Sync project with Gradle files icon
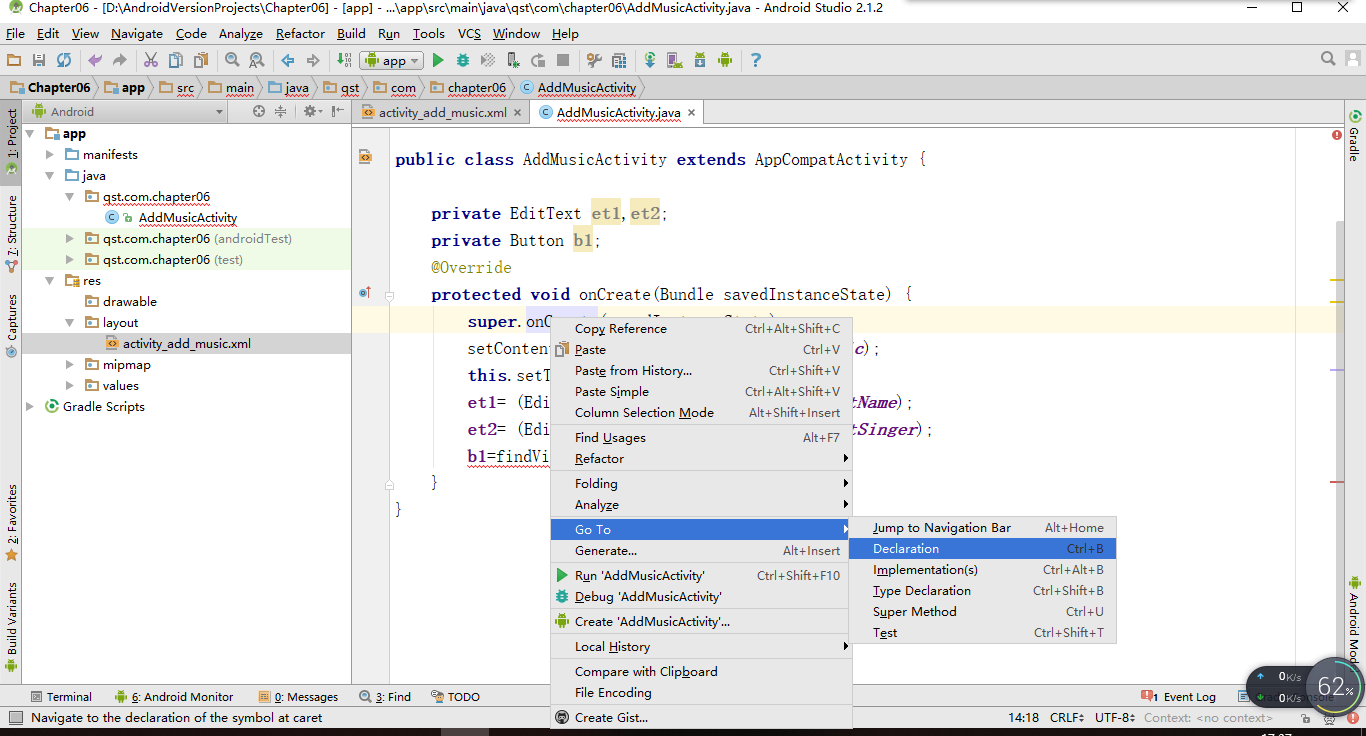Viewport: 1366px width, 736px height. 650,60
